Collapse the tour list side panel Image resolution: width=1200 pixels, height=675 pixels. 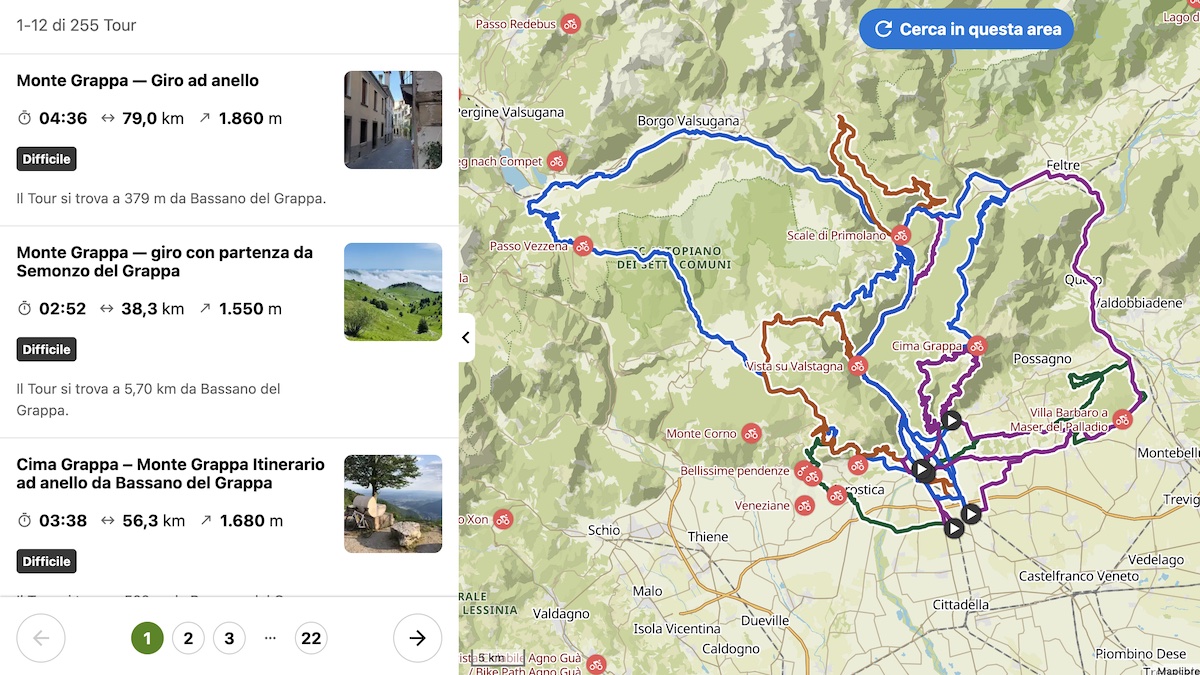click(466, 338)
